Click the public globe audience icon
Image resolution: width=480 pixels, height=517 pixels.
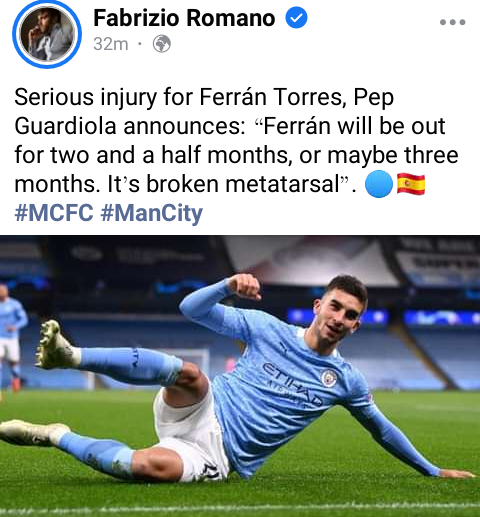[162, 44]
